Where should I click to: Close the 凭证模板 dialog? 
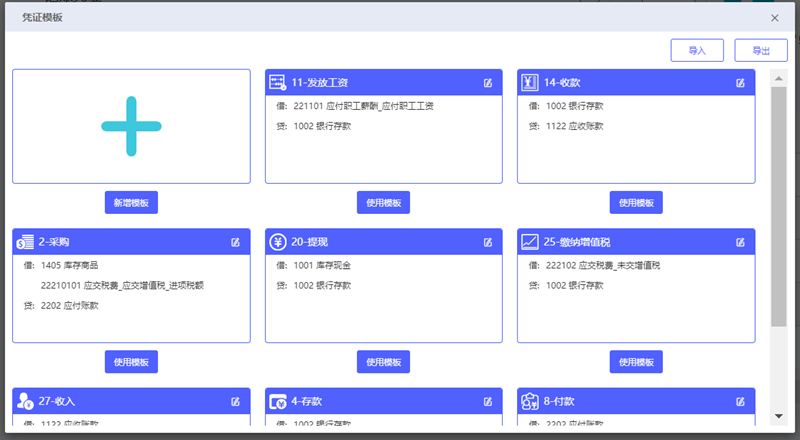[x=775, y=18]
